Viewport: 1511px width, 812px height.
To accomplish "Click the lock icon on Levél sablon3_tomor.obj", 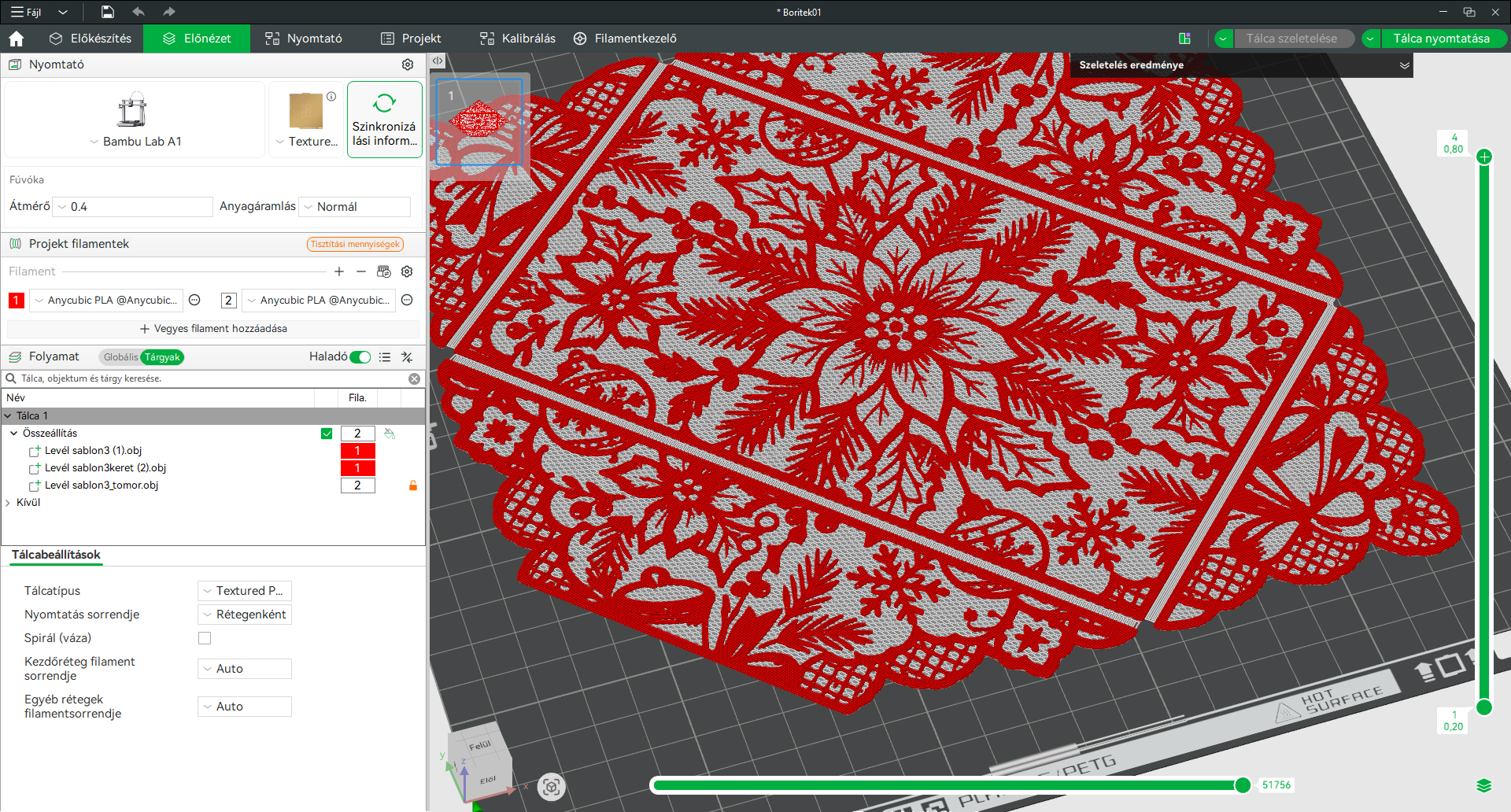I will pos(412,485).
